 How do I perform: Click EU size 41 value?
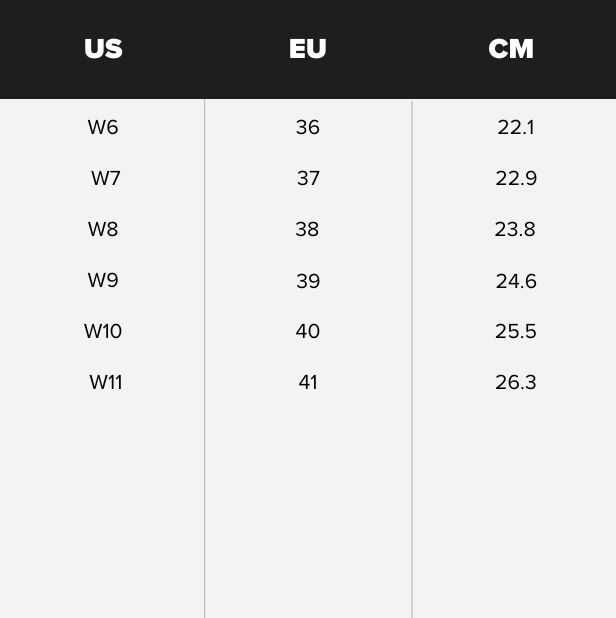308,382
